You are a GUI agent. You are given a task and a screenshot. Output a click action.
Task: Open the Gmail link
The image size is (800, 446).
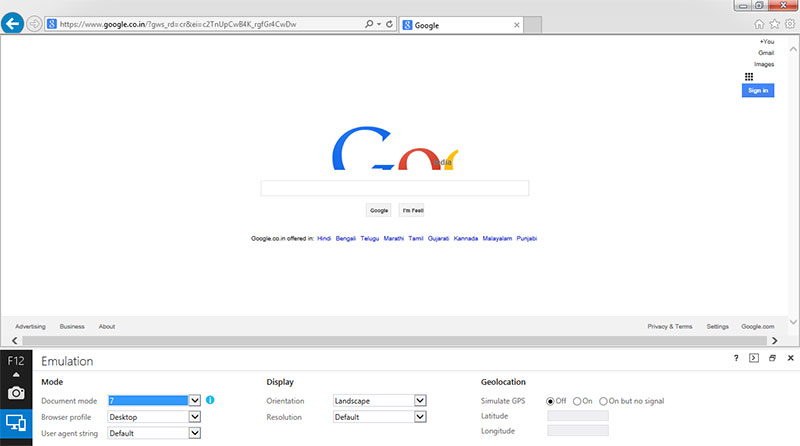pyautogui.click(x=766, y=53)
